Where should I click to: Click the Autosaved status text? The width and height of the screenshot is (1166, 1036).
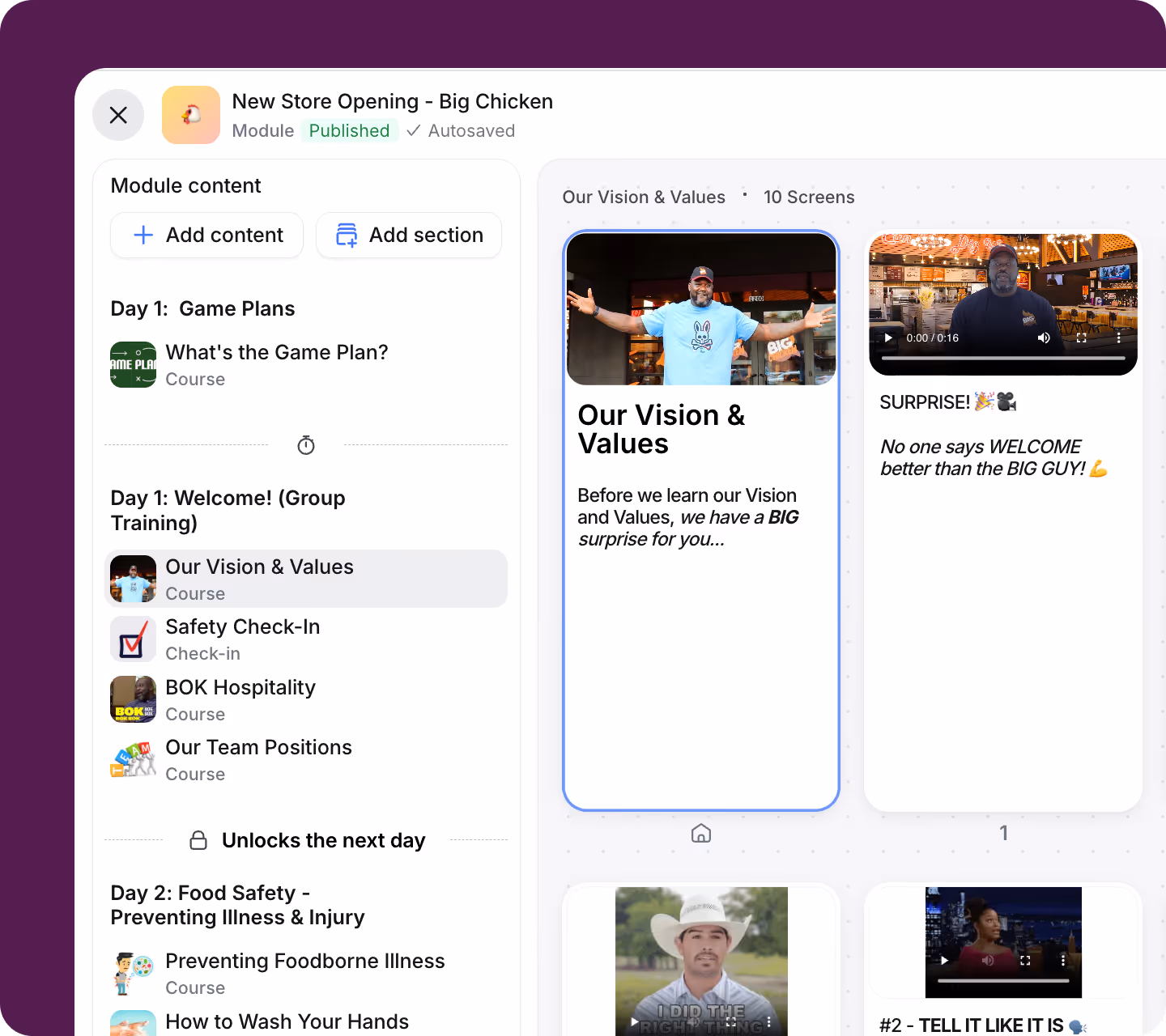click(471, 130)
